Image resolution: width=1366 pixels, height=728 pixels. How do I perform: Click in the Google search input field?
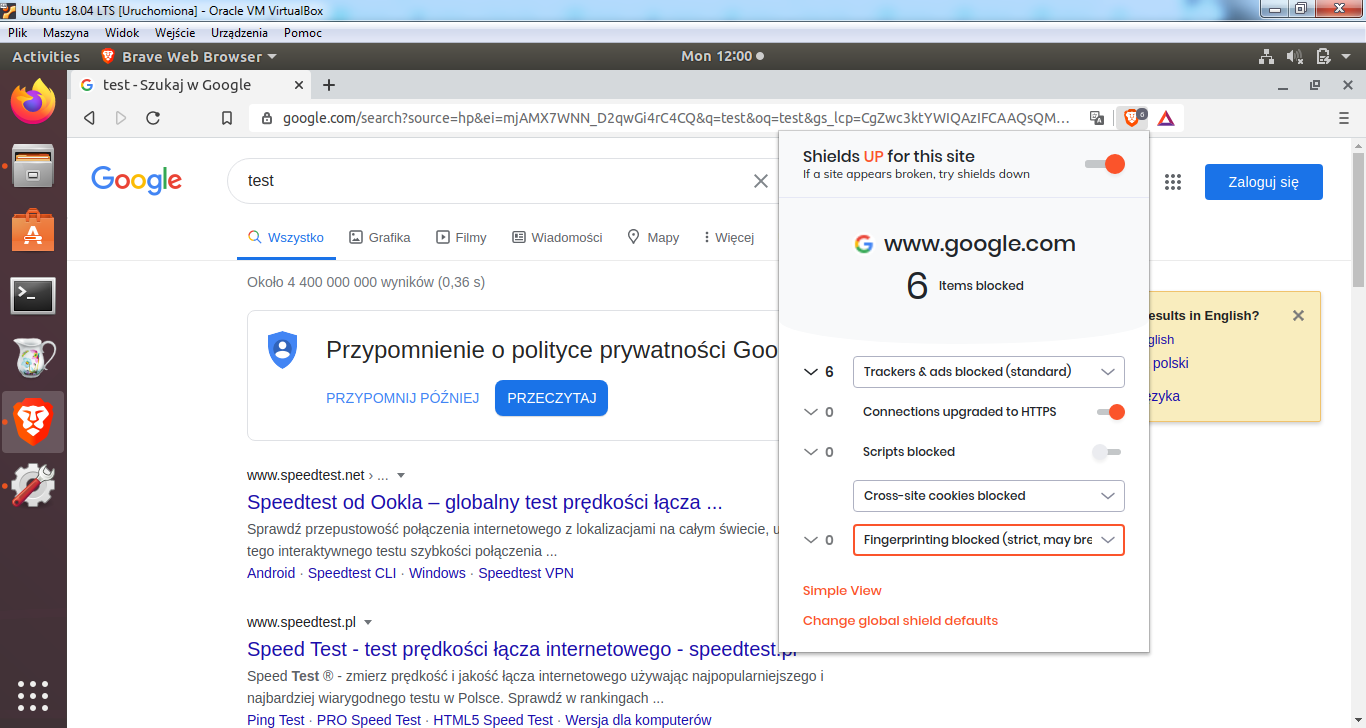(x=495, y=181)
